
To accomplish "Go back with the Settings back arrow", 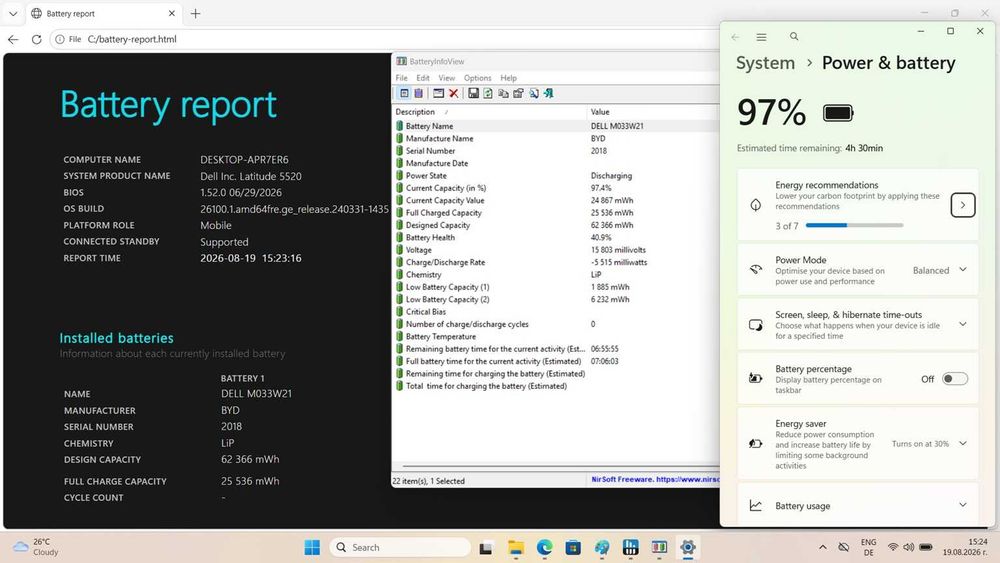I will [x=735, y=37].
